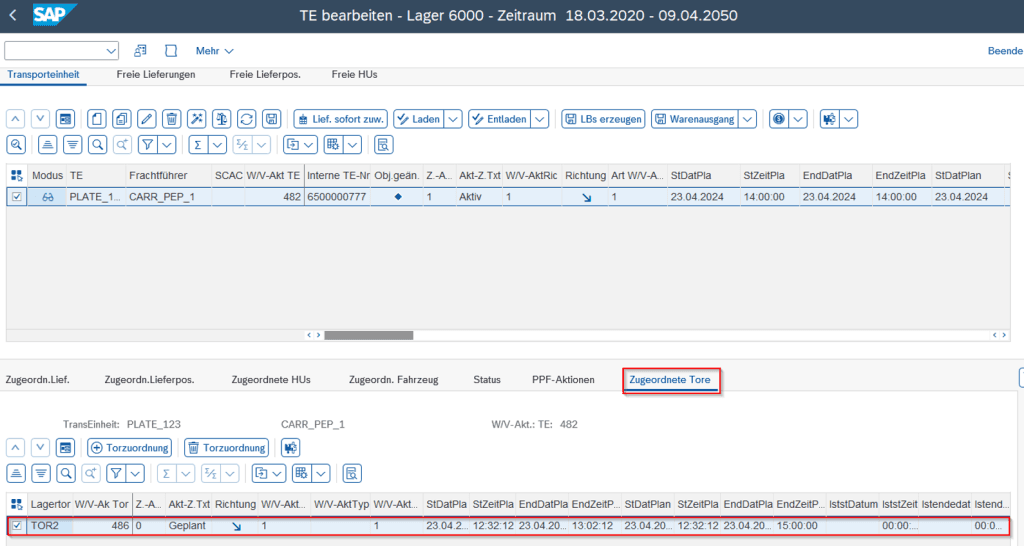Screen dimensions: 1024x546
Task: Click the LBs erzeugen button
Action: 603,119
